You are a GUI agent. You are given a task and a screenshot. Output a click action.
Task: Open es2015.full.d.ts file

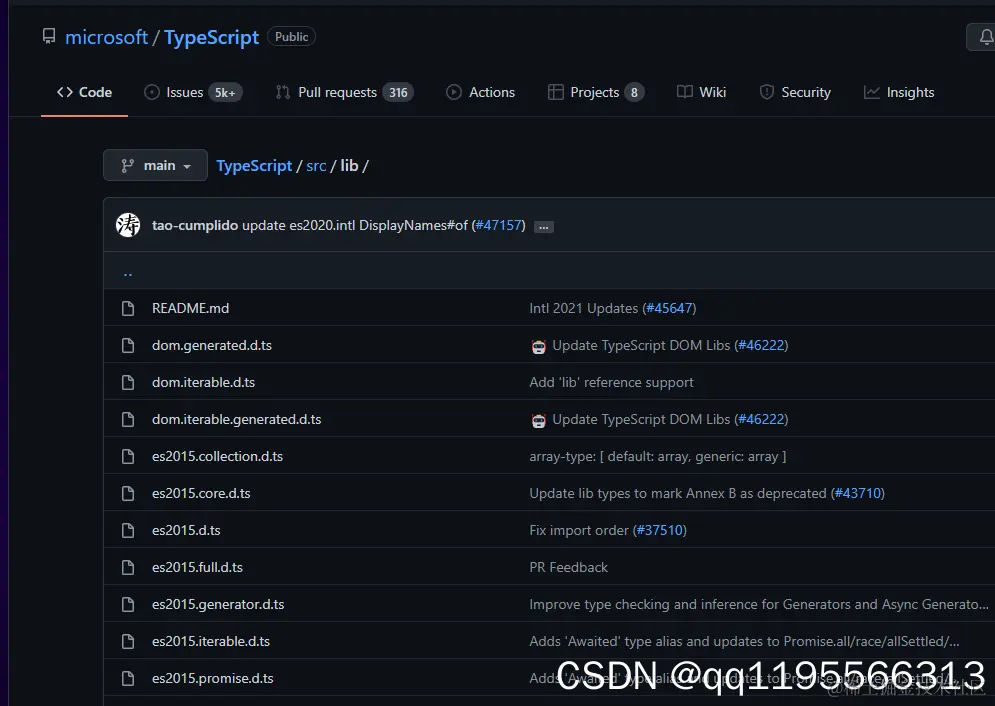coord(197,567)
